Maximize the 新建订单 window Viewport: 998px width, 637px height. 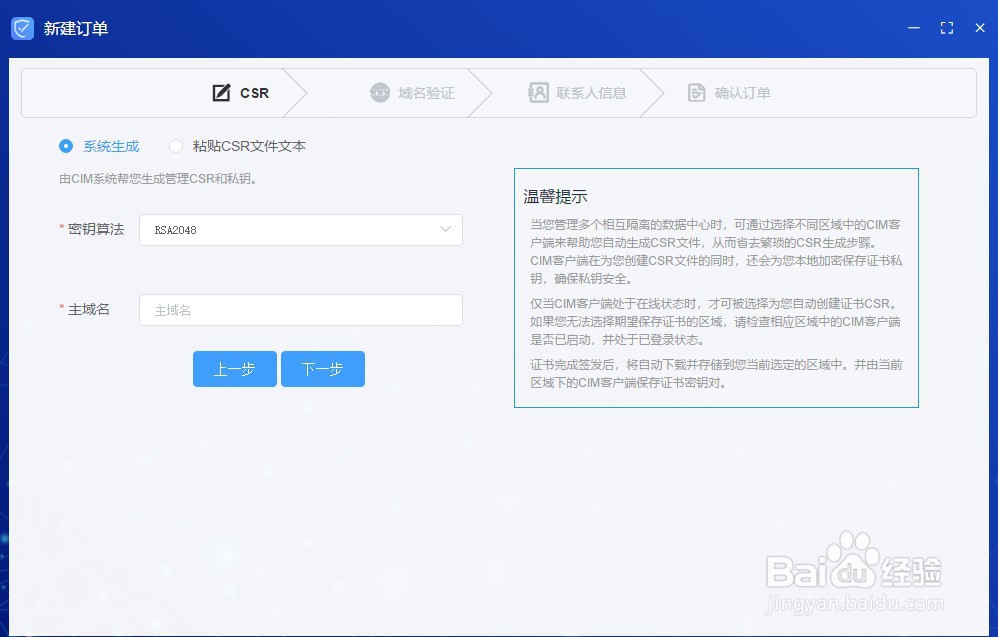tap(947, 28)
